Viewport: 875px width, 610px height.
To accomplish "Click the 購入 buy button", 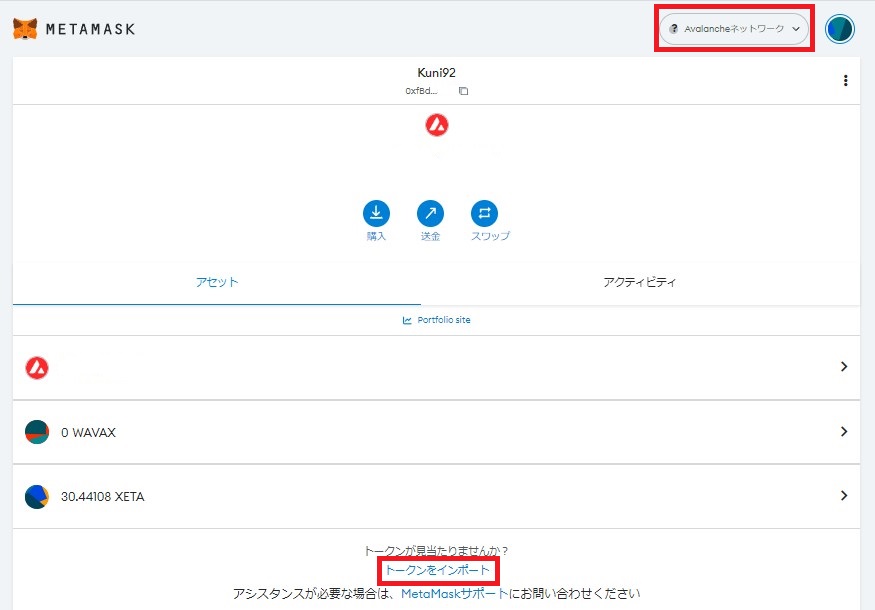I will point(376,221).
